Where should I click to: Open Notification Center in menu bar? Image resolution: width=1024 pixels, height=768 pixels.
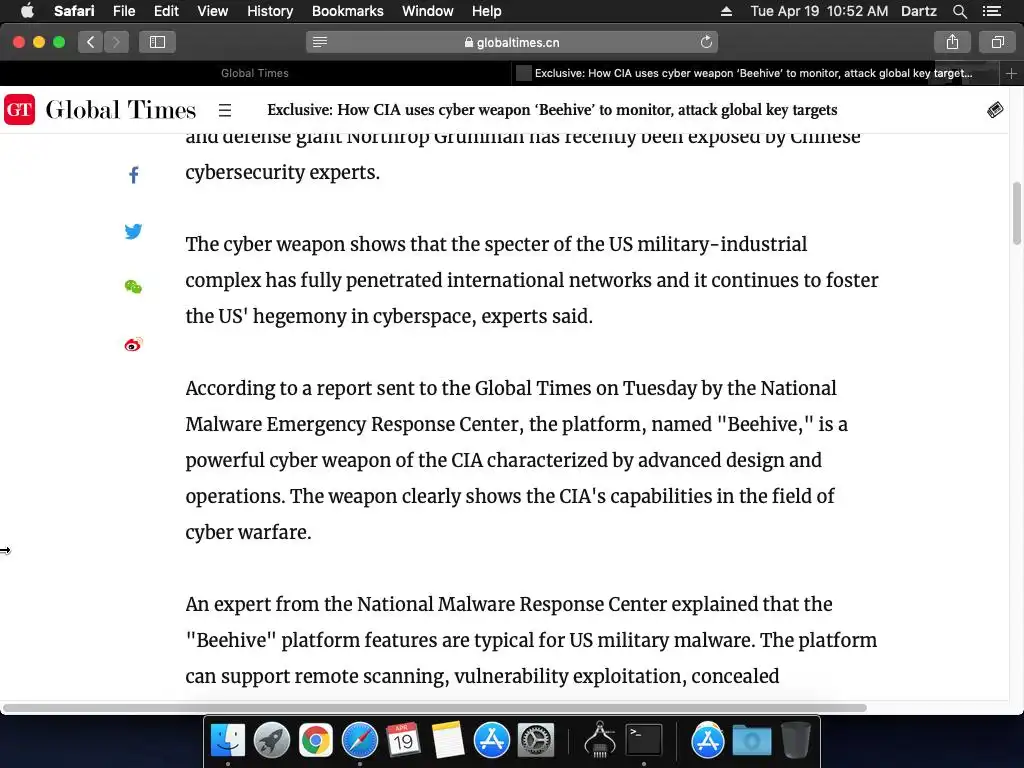(991, 11)
